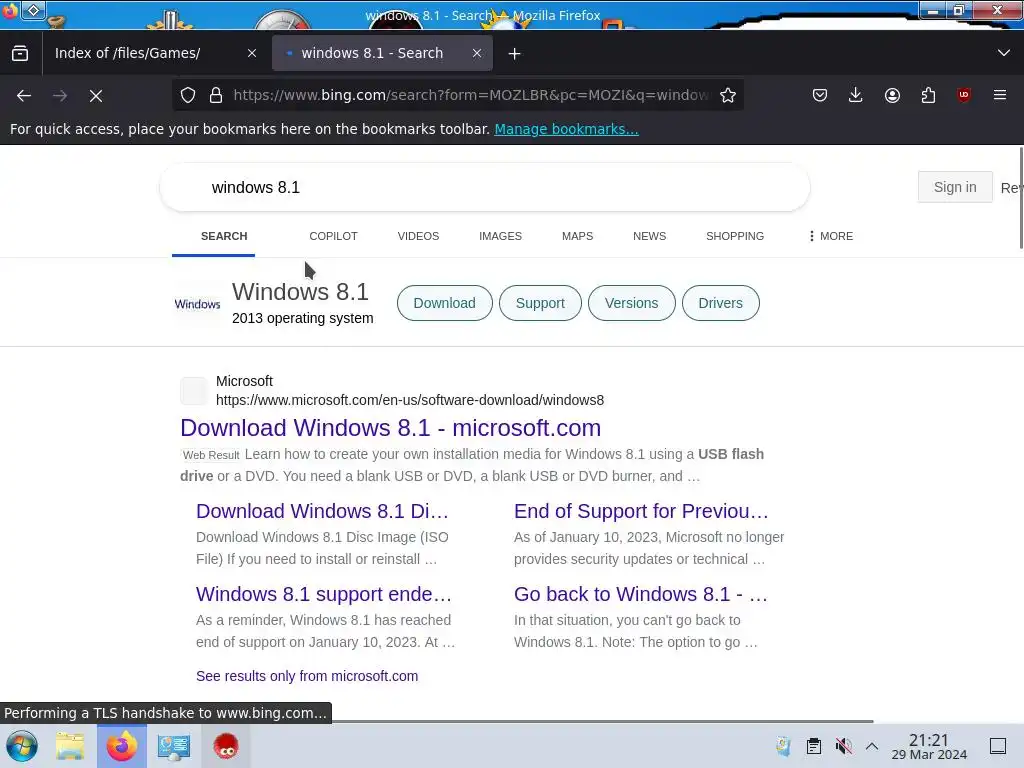Switch to the NEWS tab
The height and width of the screenshot is (768, 1024).
coord(649,236)
